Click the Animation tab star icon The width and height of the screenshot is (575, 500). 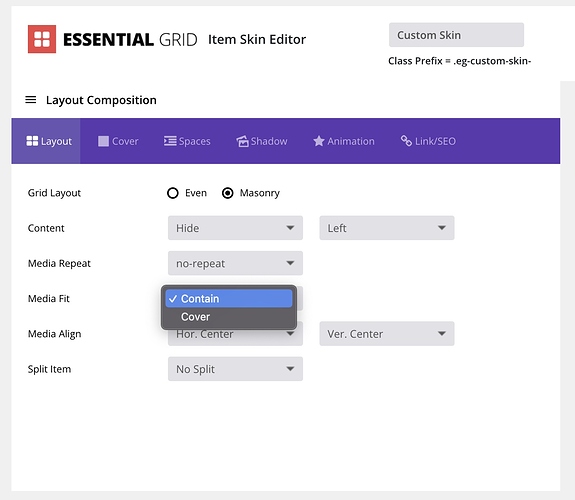pyautogui.click(x=319, y=141)
